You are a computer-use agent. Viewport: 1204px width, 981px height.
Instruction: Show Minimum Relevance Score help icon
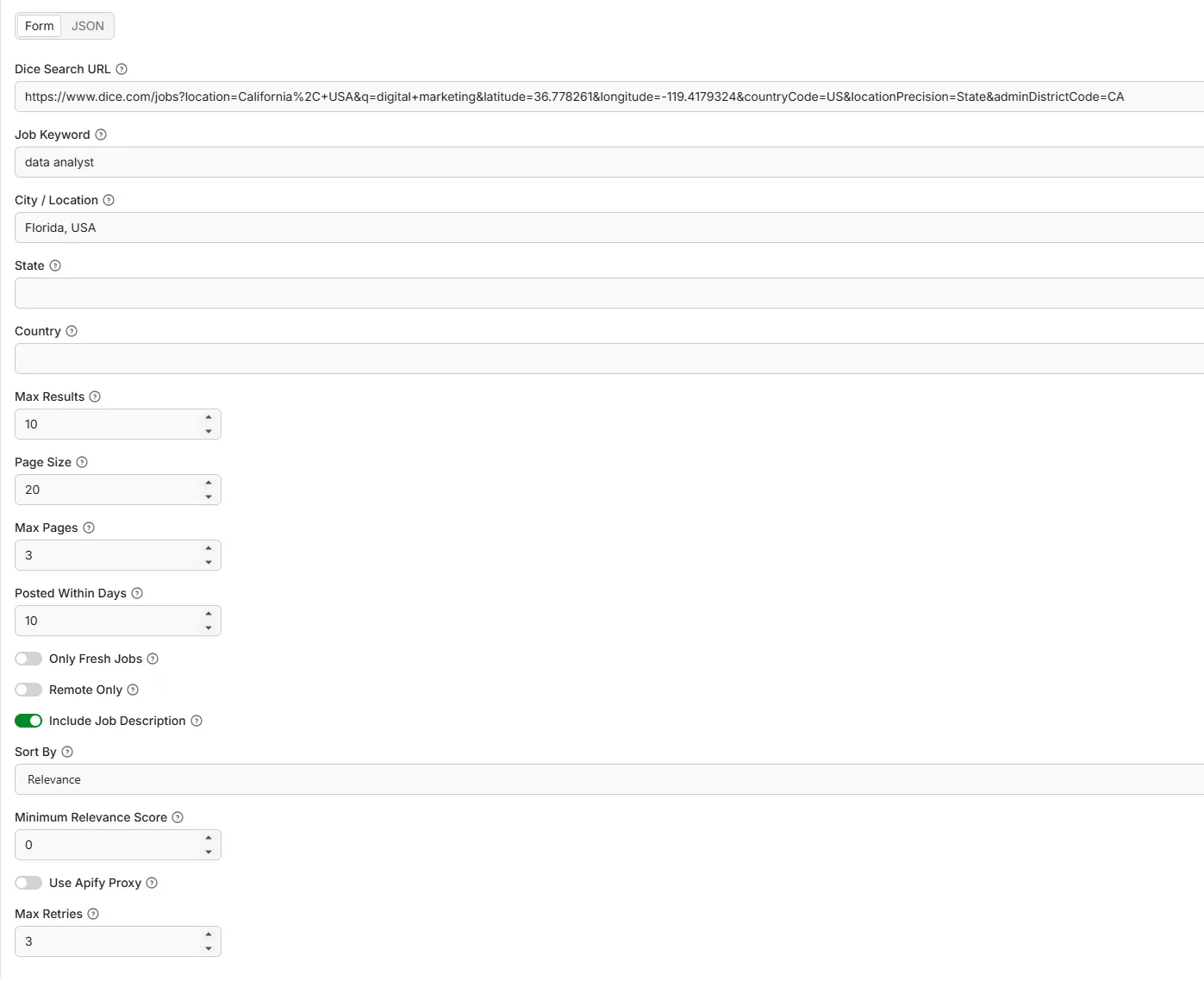pyautogui.click(x=178, y=817)
